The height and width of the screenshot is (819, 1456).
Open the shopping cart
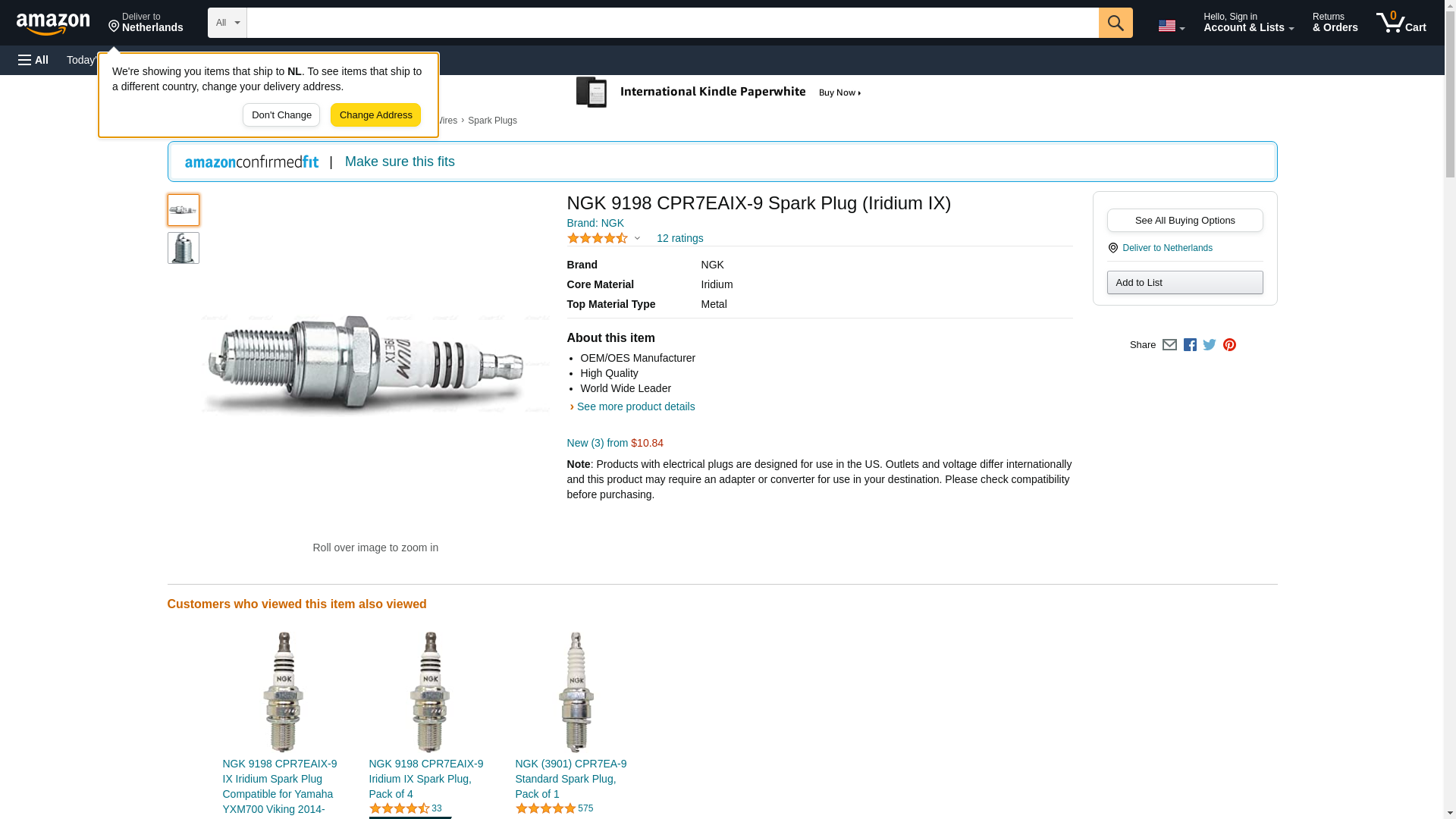pos(1401,23)
